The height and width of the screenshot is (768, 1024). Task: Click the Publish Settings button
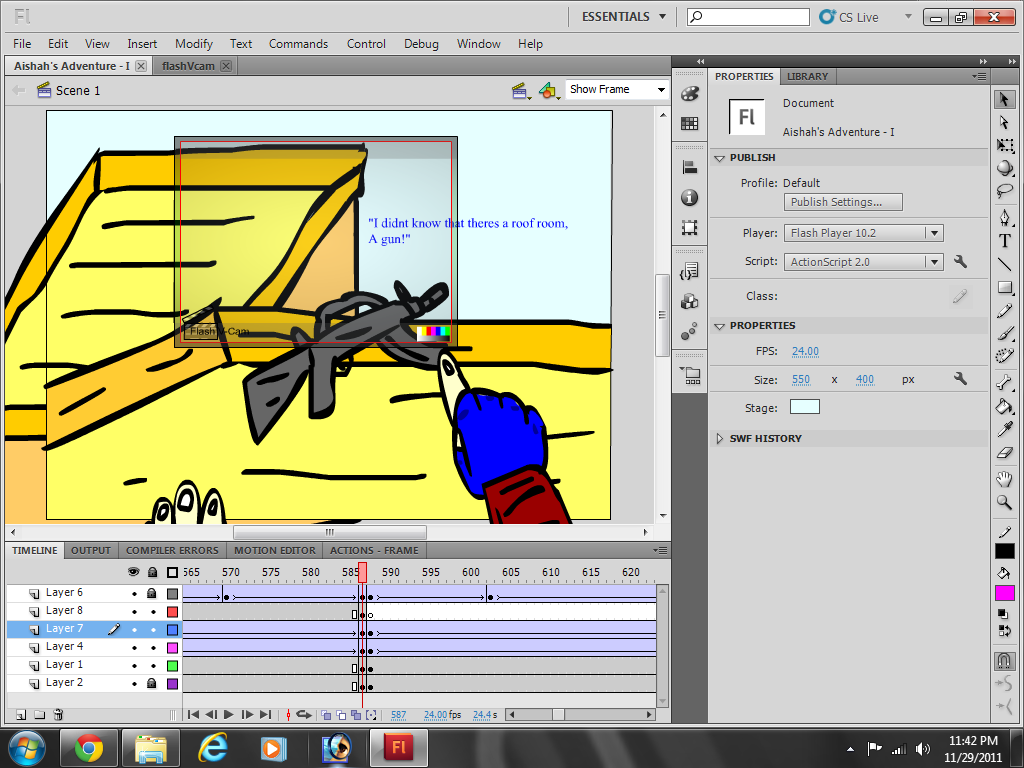pos(843,202)
